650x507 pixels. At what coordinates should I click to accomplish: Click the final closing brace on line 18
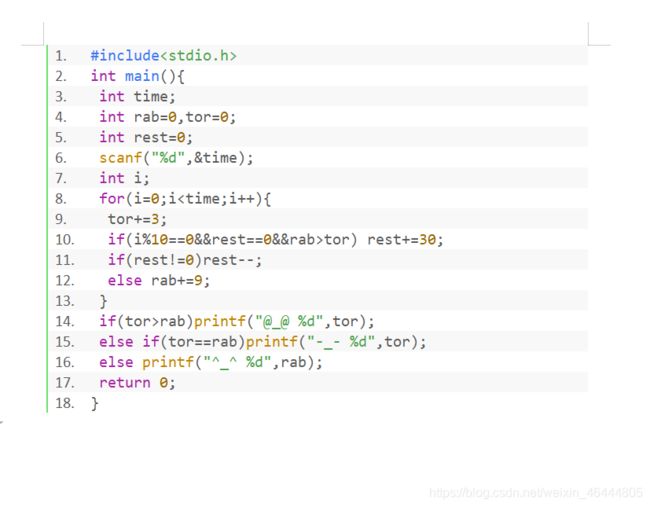click(95, 403)
